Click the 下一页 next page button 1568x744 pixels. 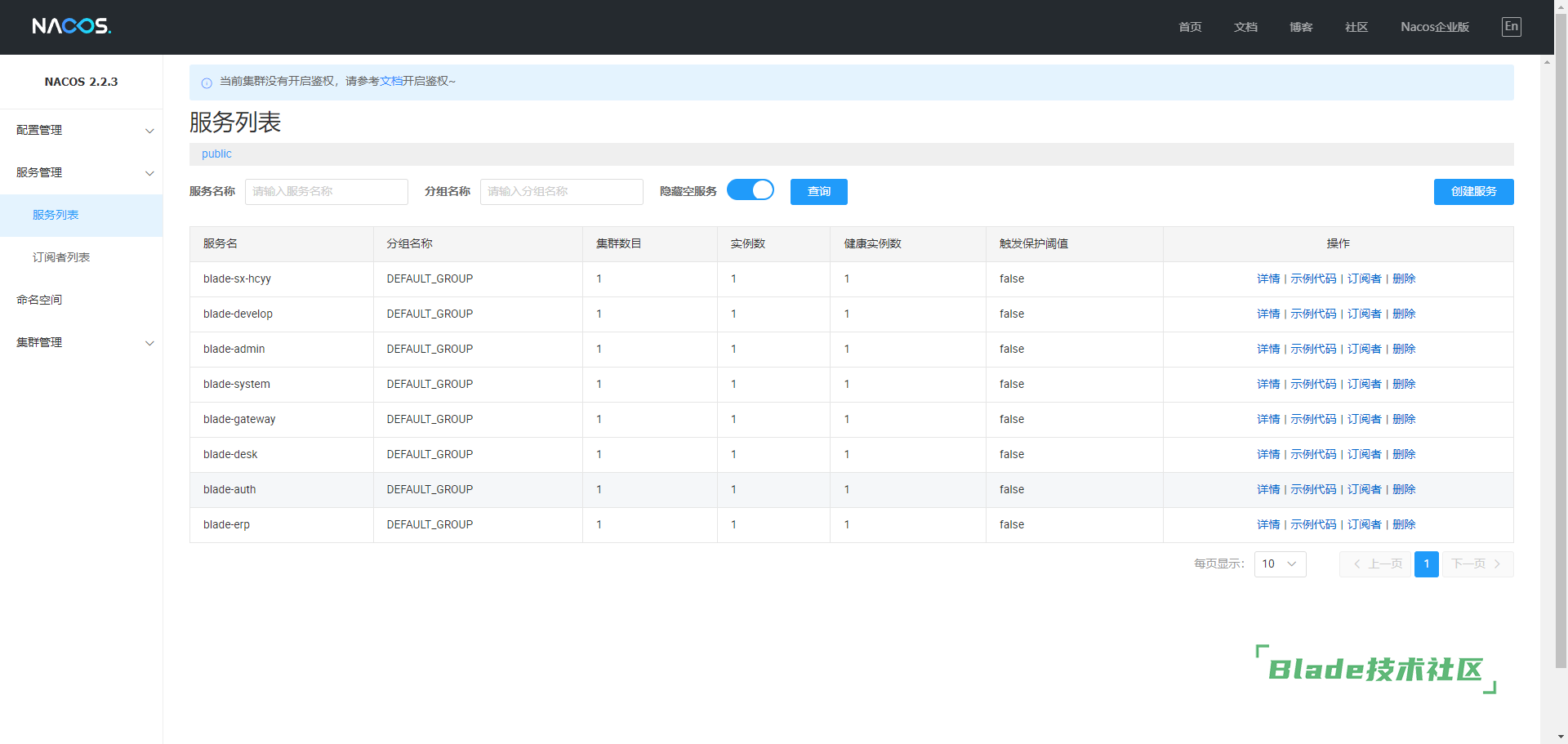(1477, 564)
